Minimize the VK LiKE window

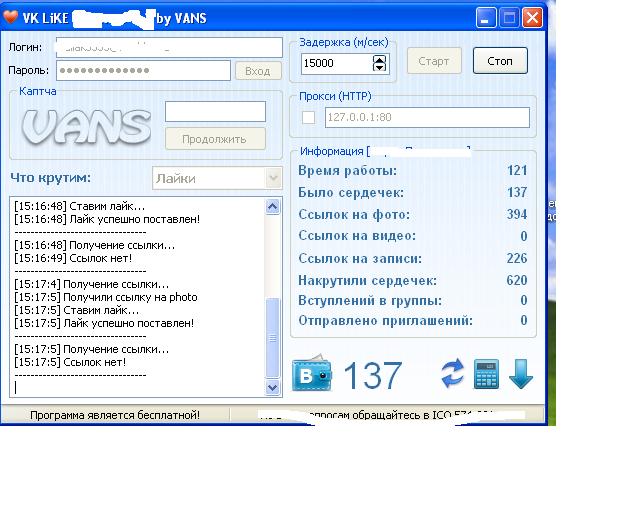(x=486, y=18)
